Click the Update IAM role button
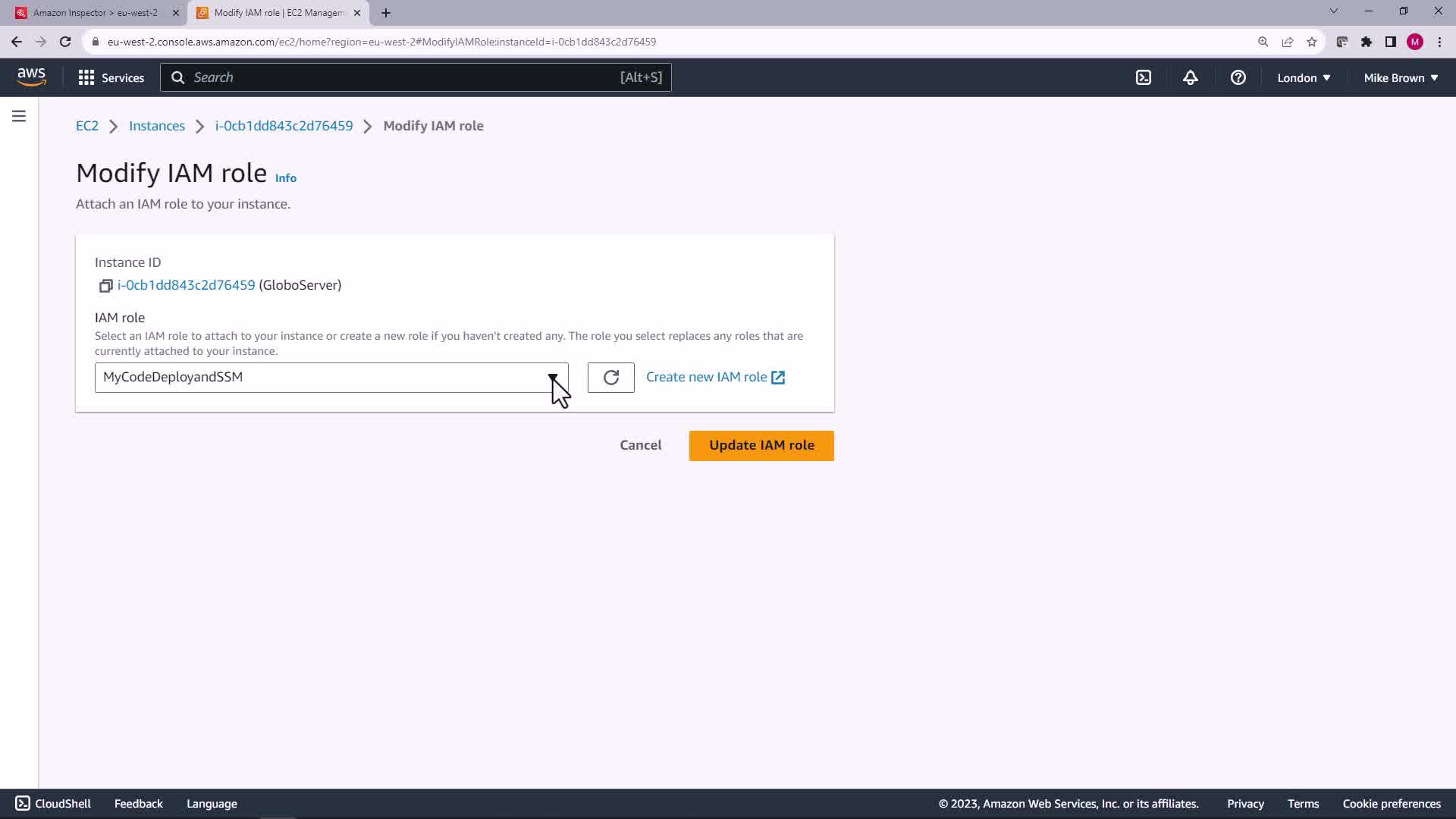Image resolution: width=1456 pixels, height=819 pixels. (761, 446)
